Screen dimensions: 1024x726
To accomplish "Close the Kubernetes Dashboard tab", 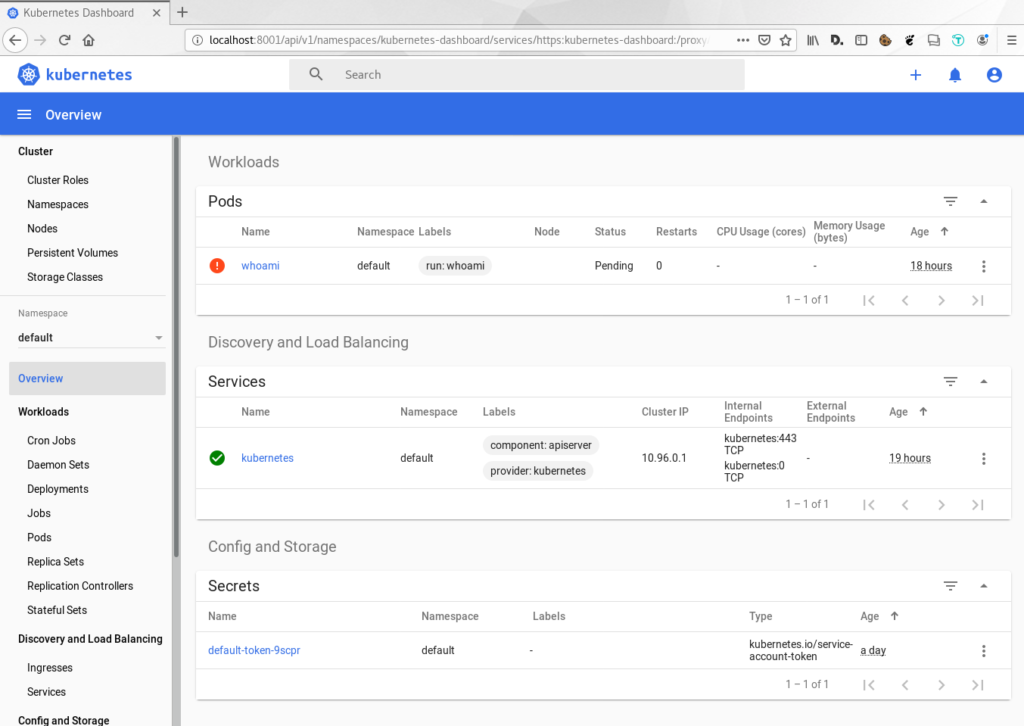I will point(157,12).
